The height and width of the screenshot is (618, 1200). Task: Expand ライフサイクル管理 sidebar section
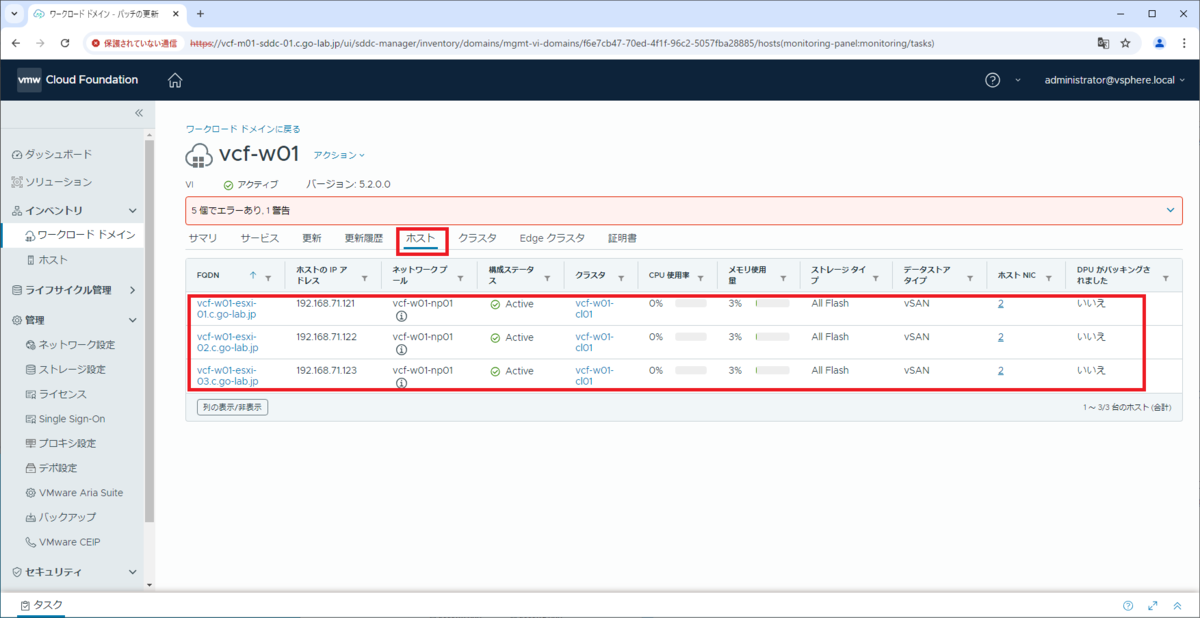[133, 290]
